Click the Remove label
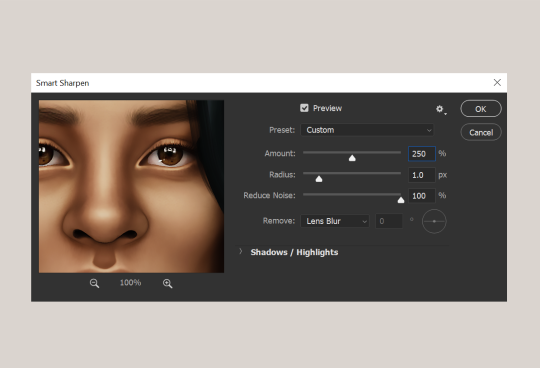 coord(279,221)
